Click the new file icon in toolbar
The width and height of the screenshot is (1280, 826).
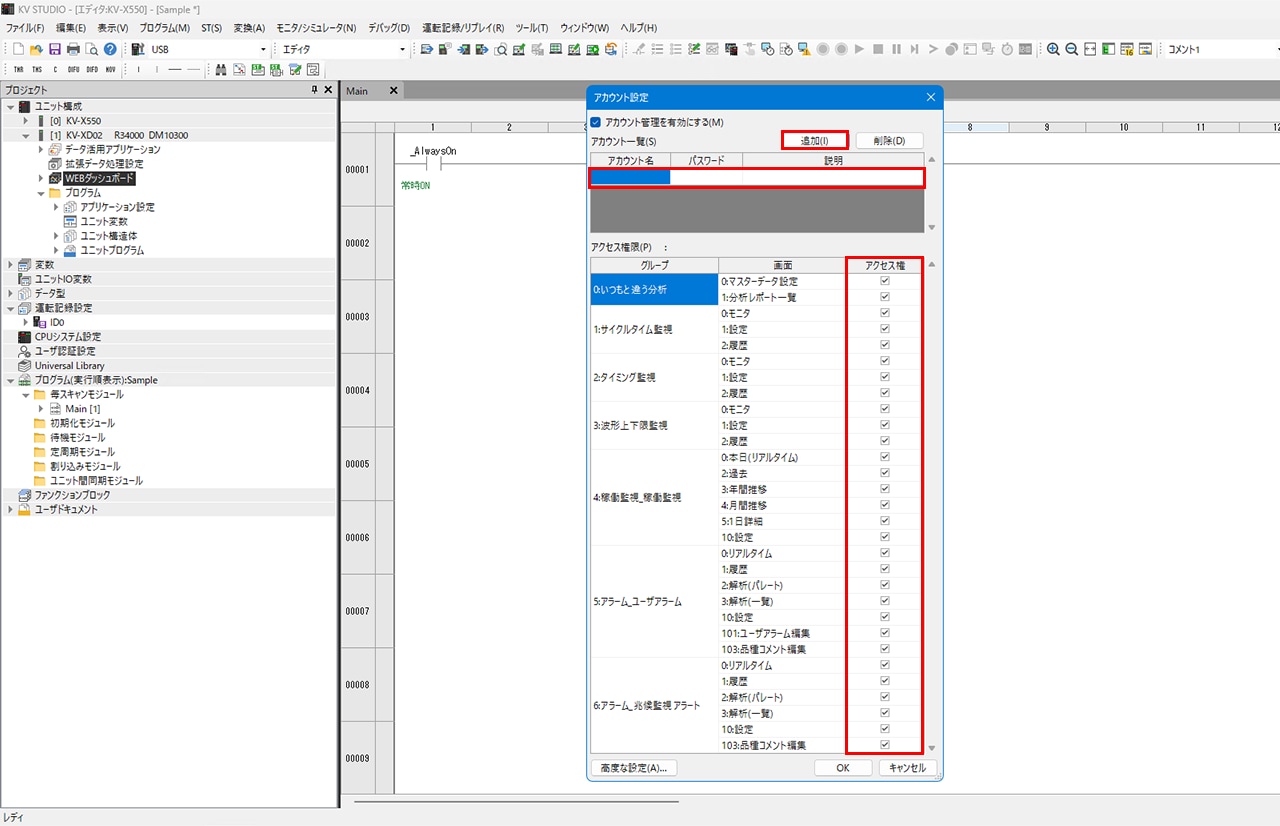pyautogui.click(x=18, y=49)
